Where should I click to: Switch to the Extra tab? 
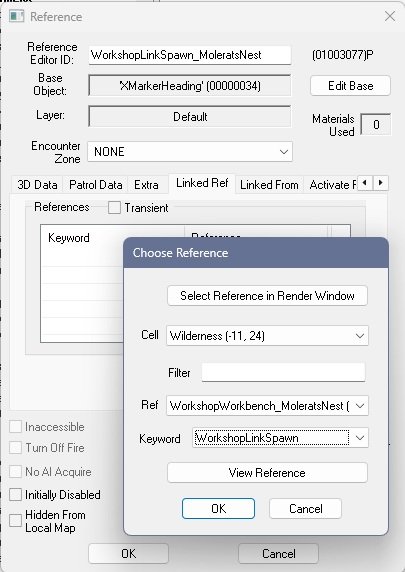tap(146, 185)
